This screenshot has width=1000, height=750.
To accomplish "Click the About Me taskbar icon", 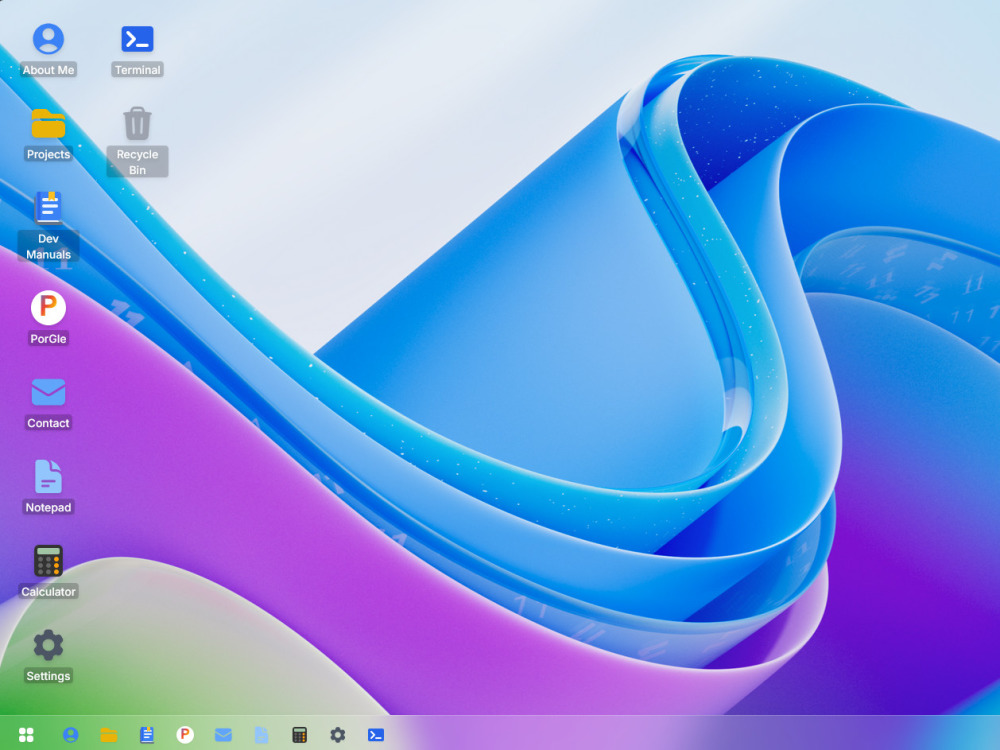I will [71, 735].
